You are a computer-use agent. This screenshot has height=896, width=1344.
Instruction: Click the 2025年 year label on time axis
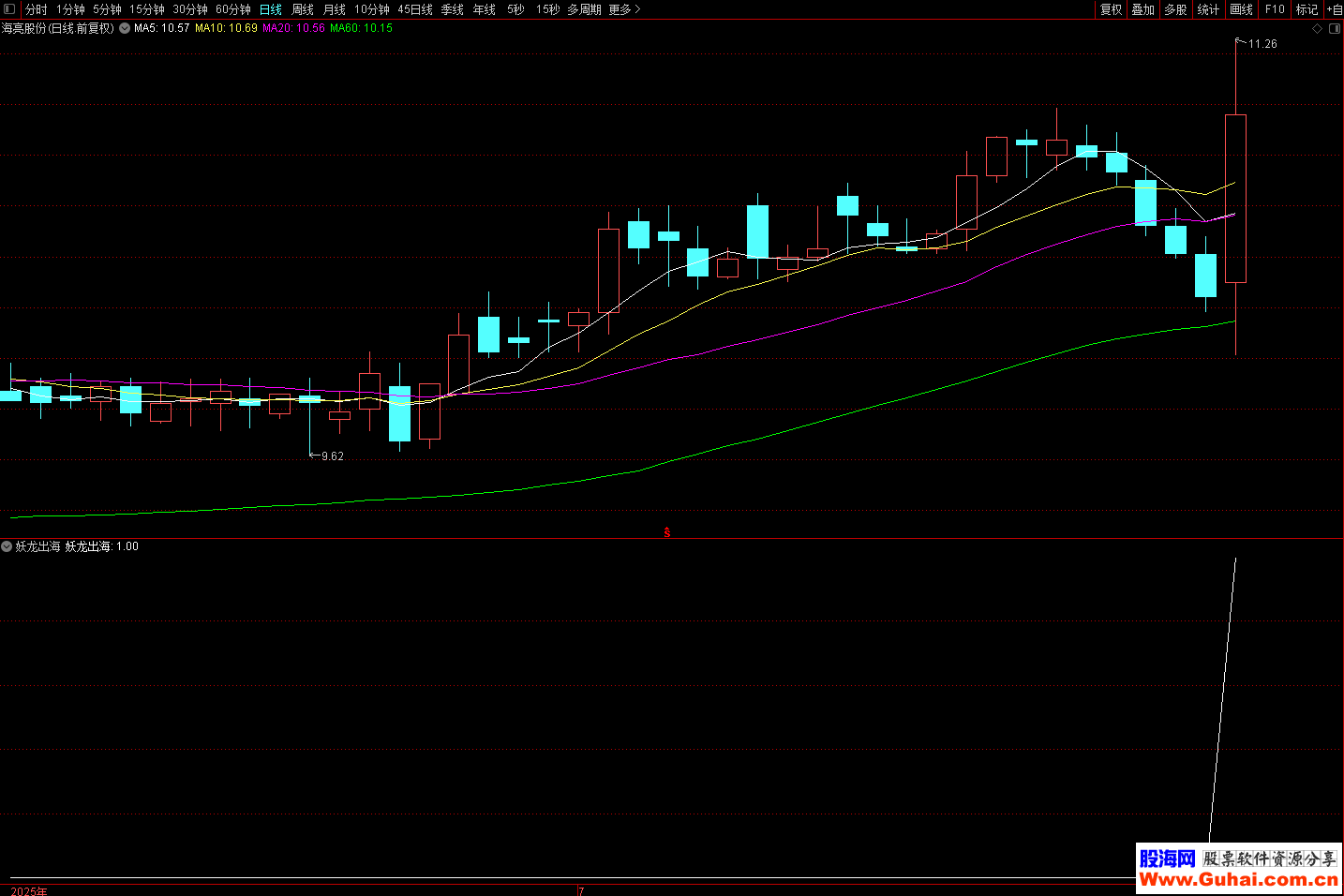coord(29,891)
